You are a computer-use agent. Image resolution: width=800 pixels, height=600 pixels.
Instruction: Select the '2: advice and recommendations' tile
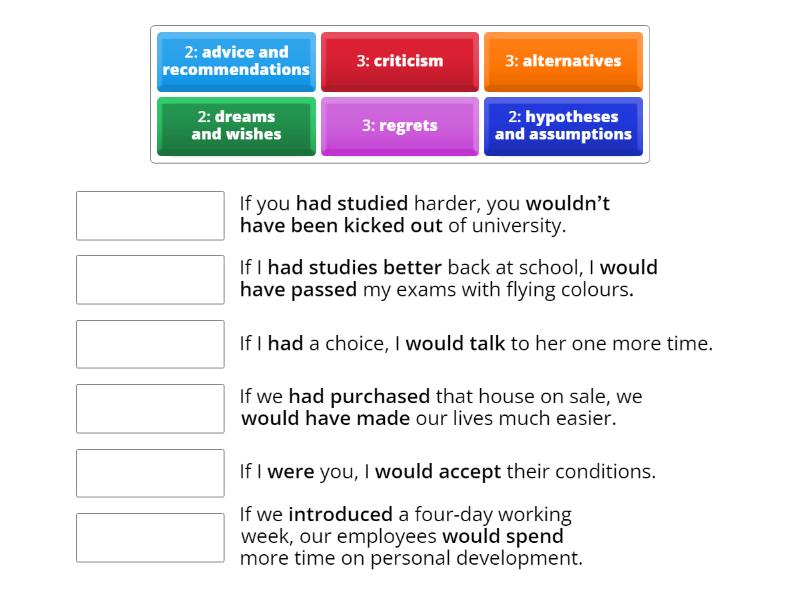pyautogui.click(x=236, y=61)
